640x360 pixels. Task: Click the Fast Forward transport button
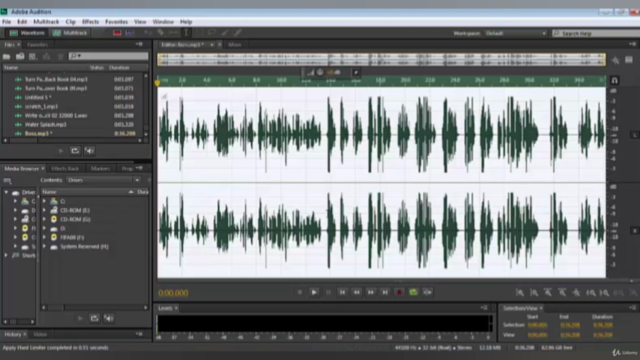point(371,292)
